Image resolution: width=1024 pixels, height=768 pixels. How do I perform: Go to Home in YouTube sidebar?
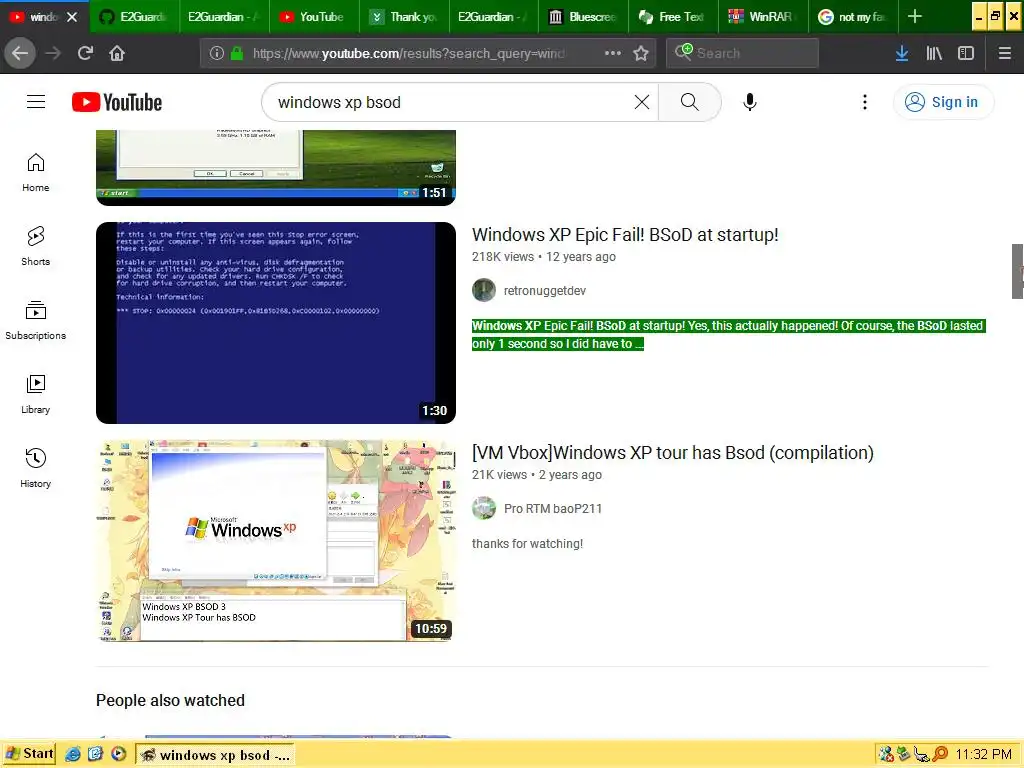point(36,172)
